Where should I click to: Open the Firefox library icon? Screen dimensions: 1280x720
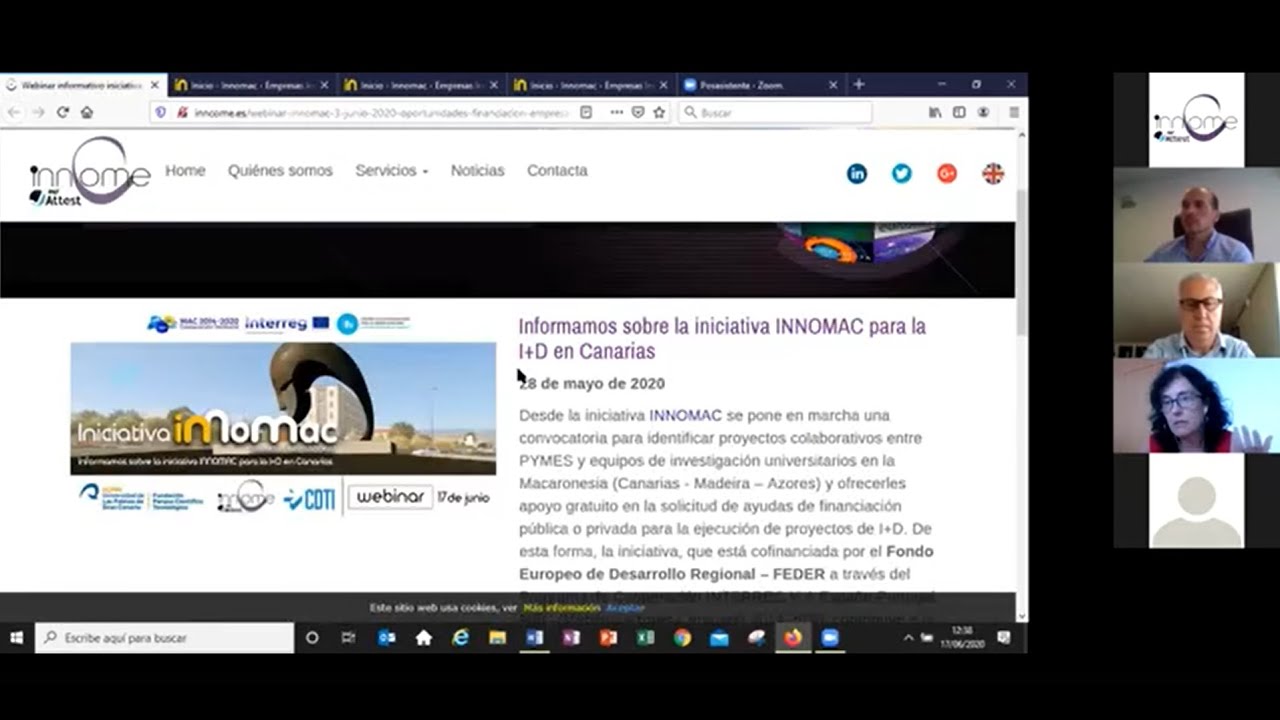click(x=935, y=112)
